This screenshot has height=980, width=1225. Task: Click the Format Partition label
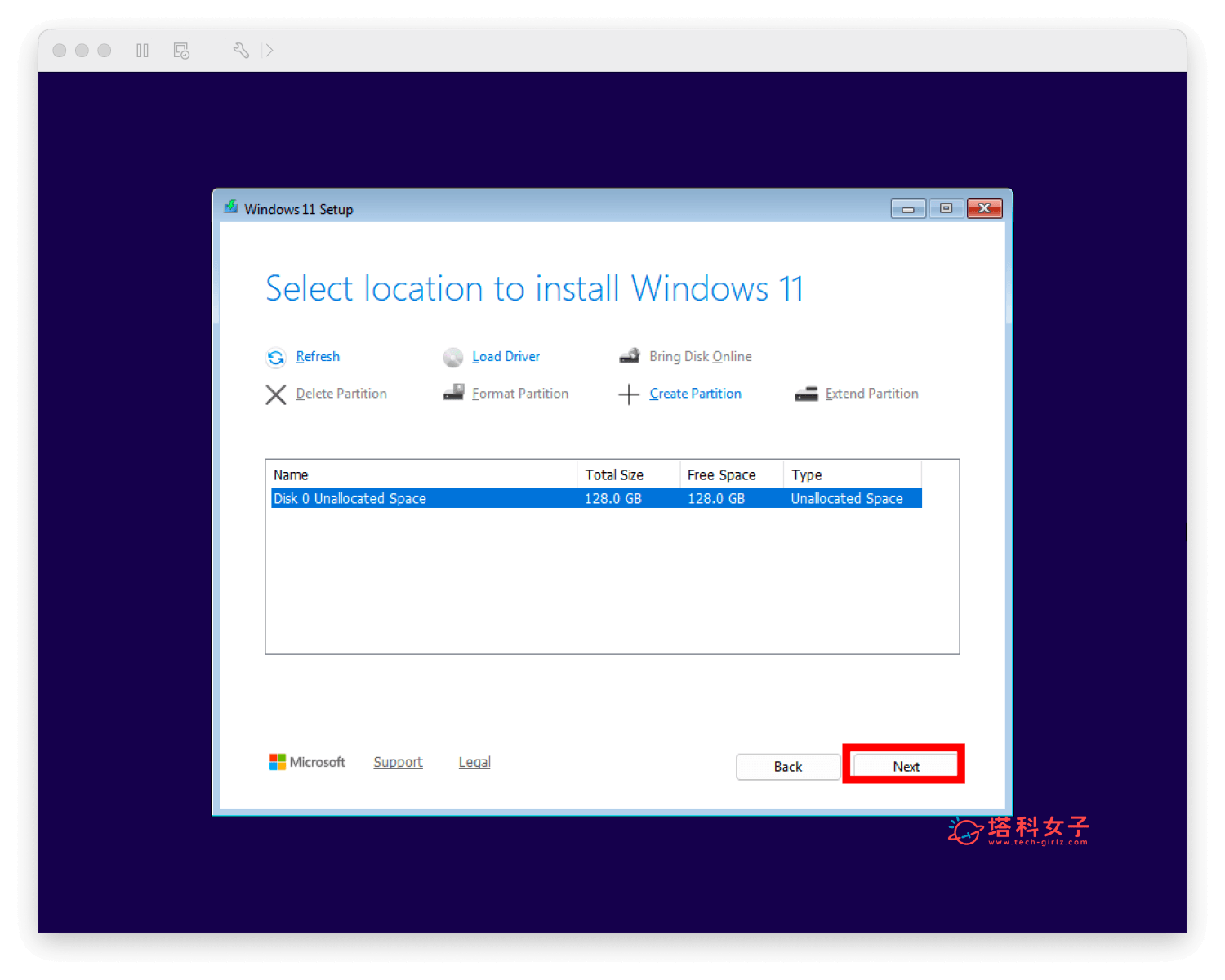click(520, 394)
